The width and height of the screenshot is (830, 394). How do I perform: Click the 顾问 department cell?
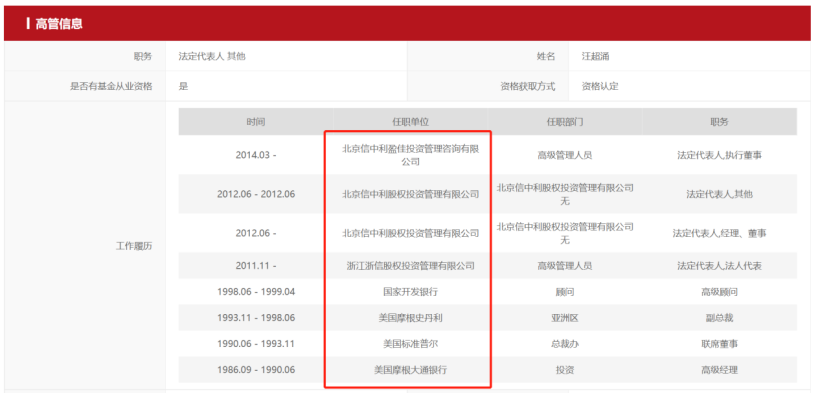[565, 292]
